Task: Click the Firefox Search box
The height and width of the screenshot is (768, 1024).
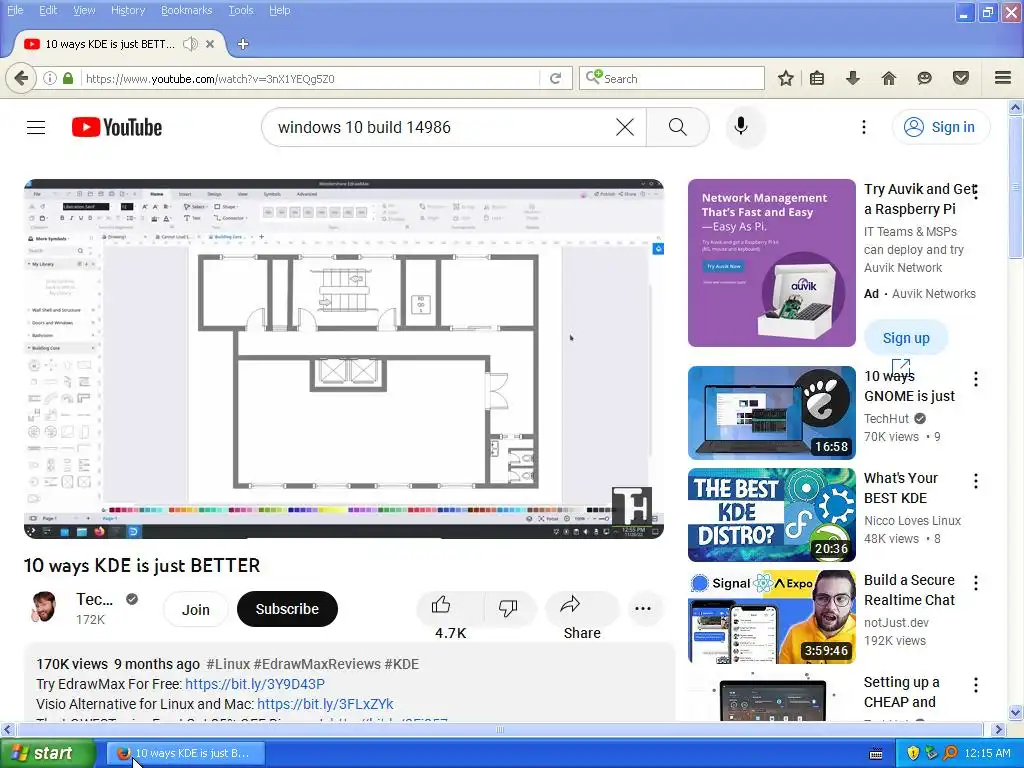Action: click(671, 78)
